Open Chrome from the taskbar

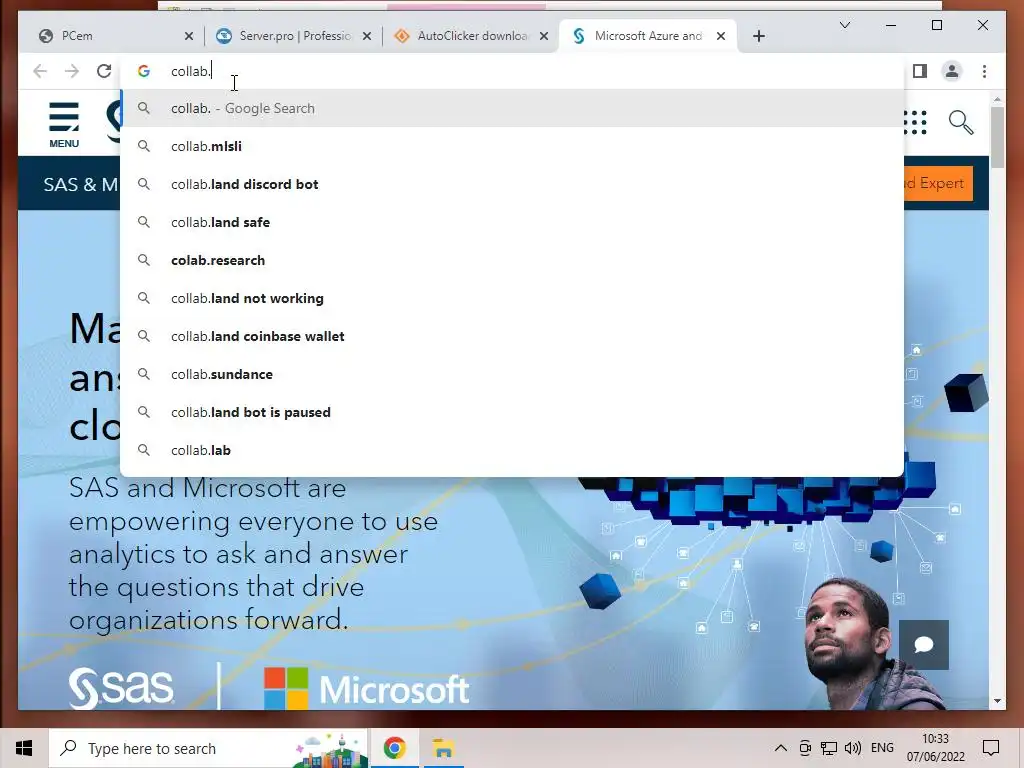[394, 748]
